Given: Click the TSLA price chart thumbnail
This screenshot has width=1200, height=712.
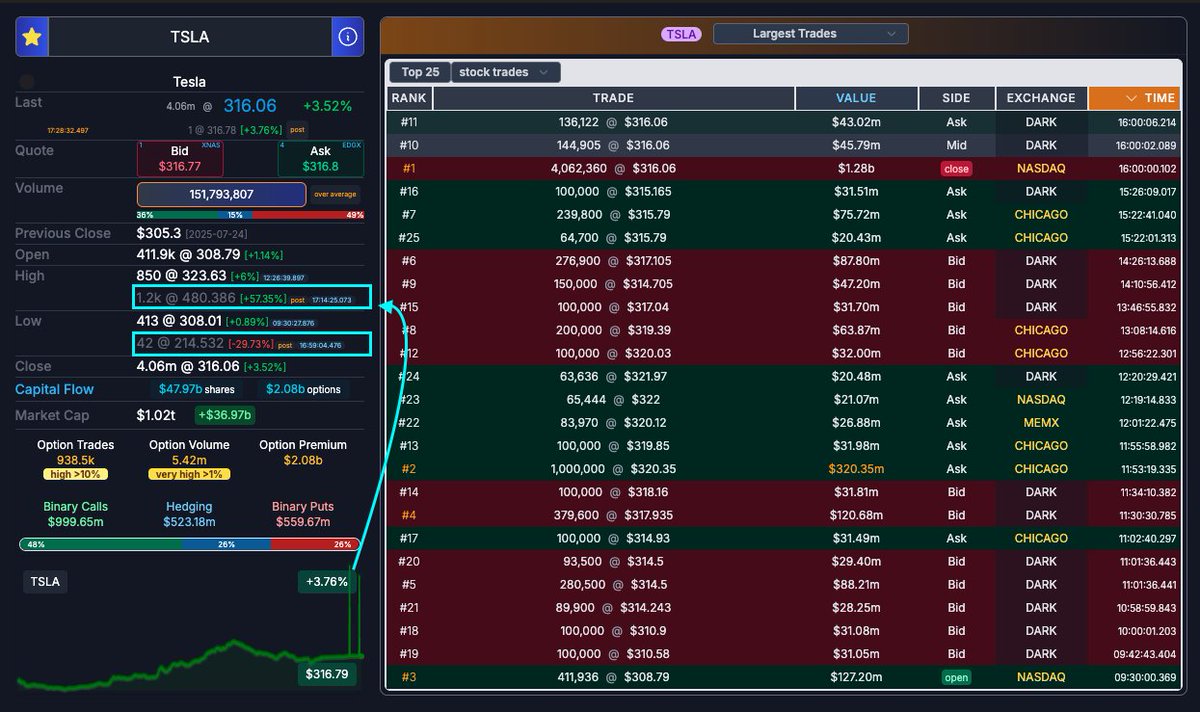Looking at the screenshot, I should click(190, 630).
